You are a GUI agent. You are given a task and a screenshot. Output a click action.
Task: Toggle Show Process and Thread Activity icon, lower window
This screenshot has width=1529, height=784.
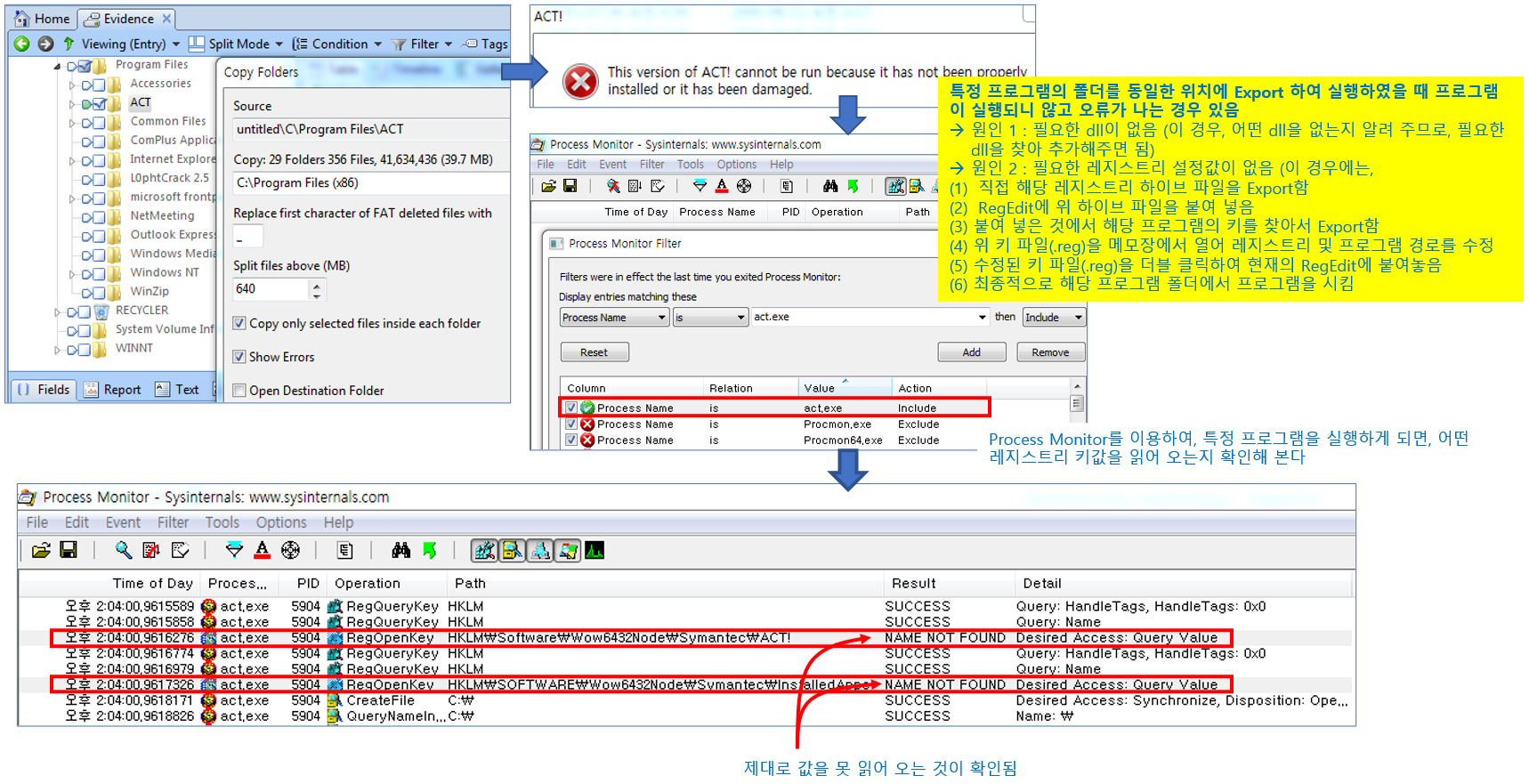(x=567, y=551)
